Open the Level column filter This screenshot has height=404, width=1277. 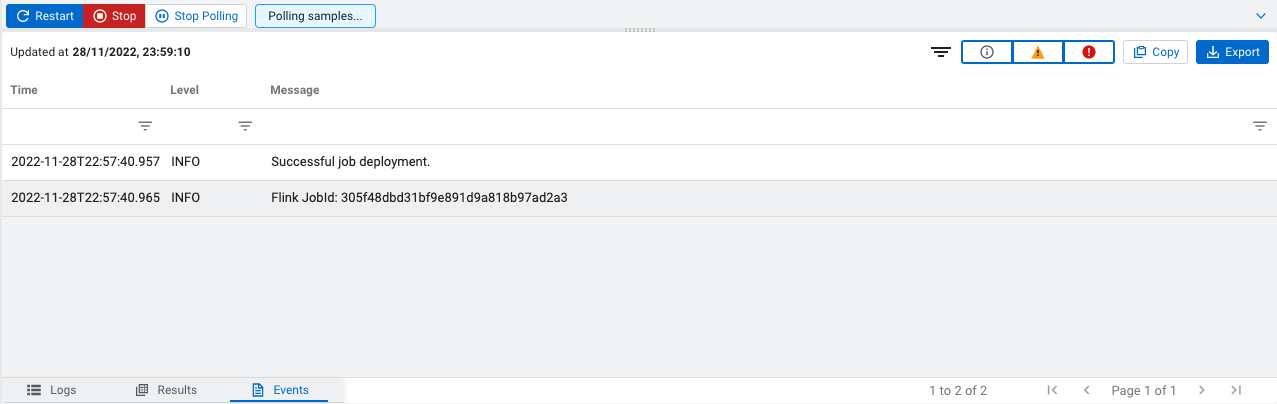pos(245,126)
